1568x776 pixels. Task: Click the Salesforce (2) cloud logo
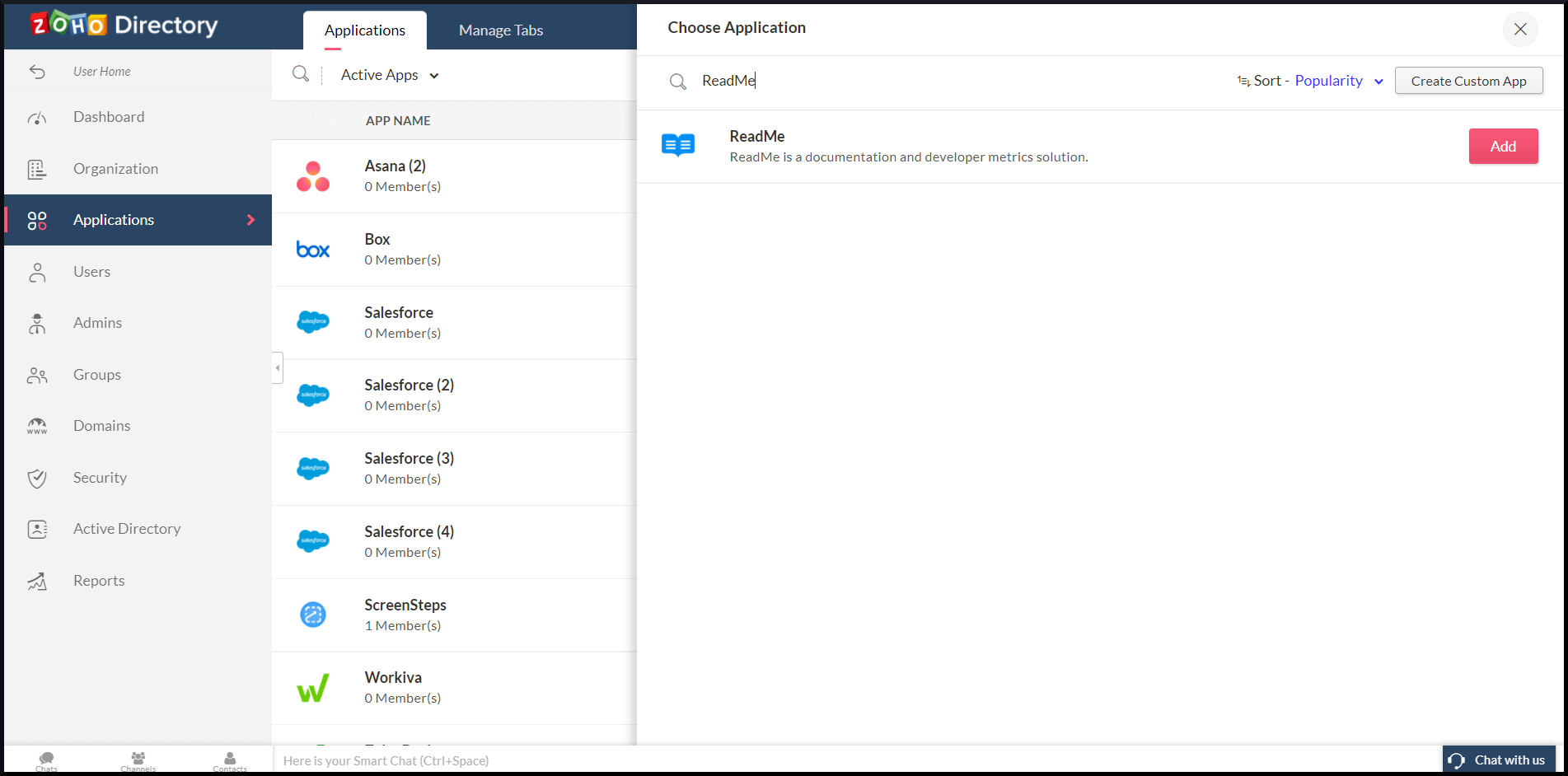313,395
